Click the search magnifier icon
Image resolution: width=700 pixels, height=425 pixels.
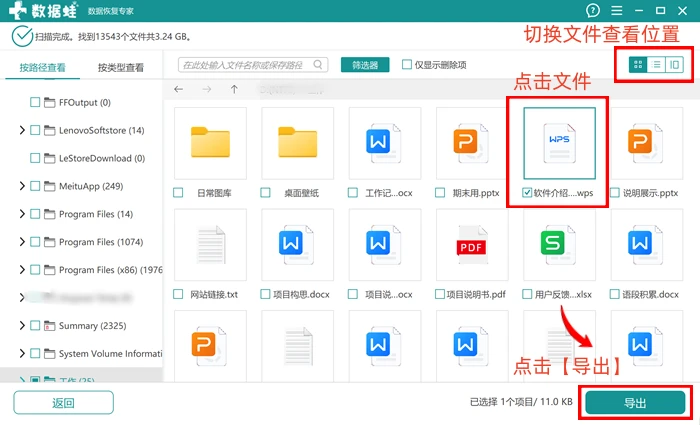coord(318,65)
